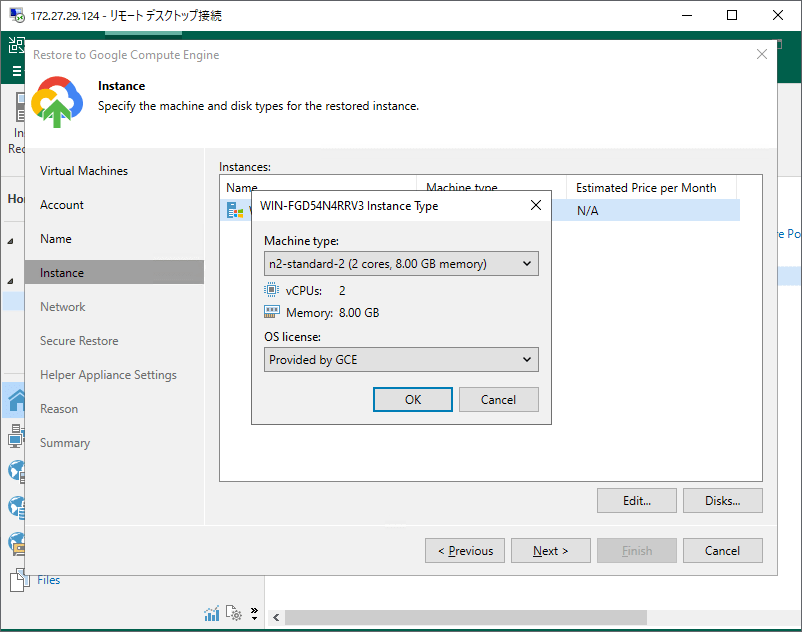This screenshot has width=802, height=632.
Task: Click the Files link in Veeam sidebar
Action: 49,580
